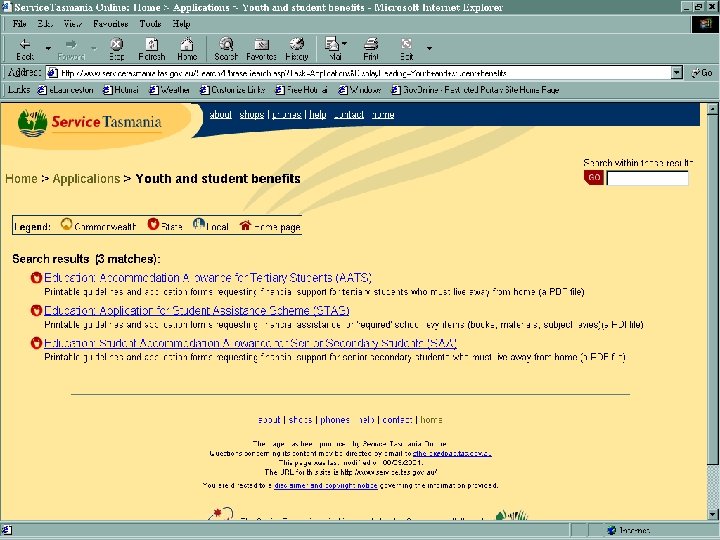
Task: Open the History toolbar icon
Action: pyautogui.click(x=297, y=44)
